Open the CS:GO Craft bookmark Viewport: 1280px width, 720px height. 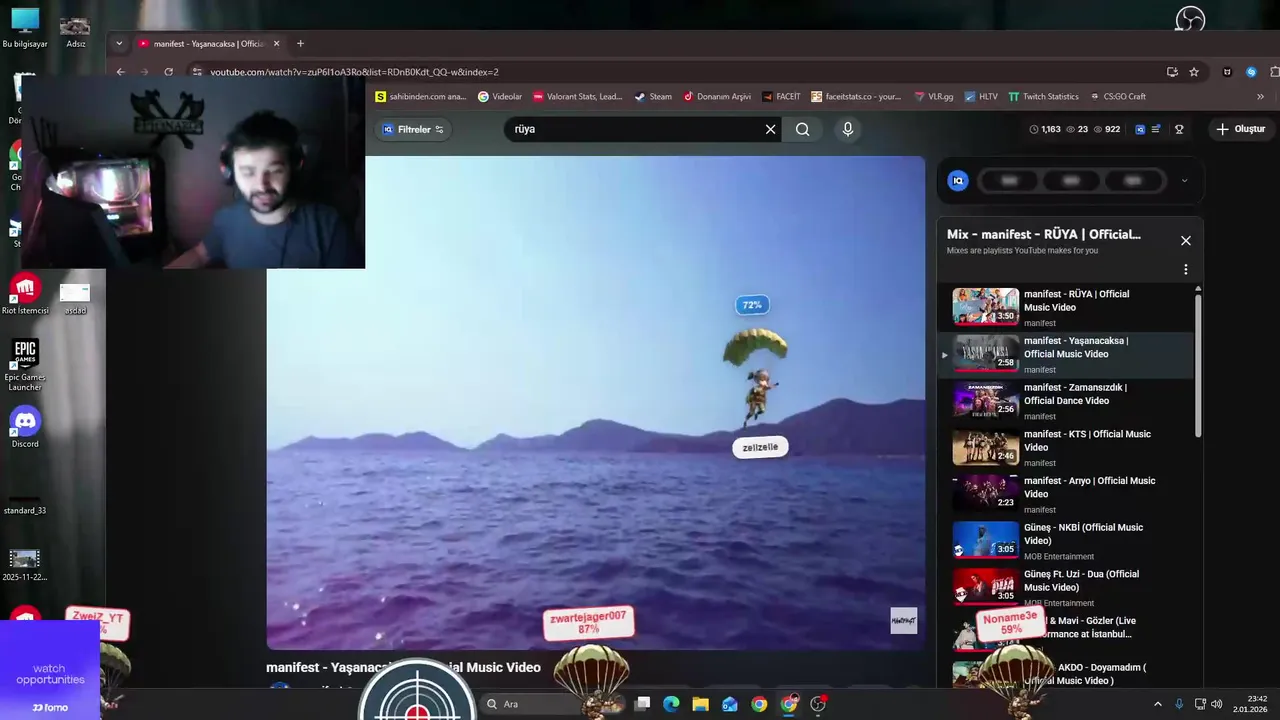tap(1117, 97)
